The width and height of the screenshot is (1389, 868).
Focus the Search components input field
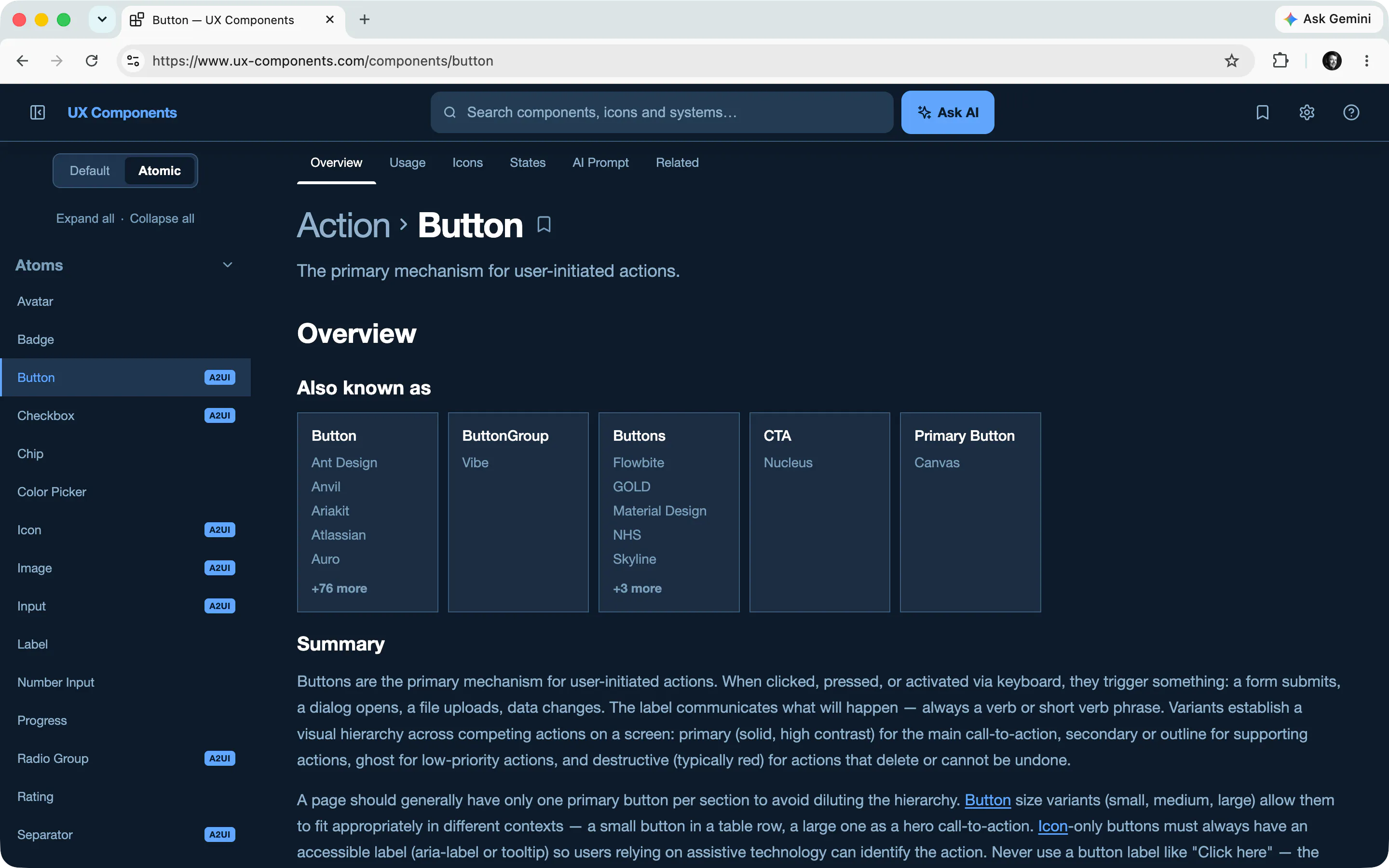tap(662, 112)
